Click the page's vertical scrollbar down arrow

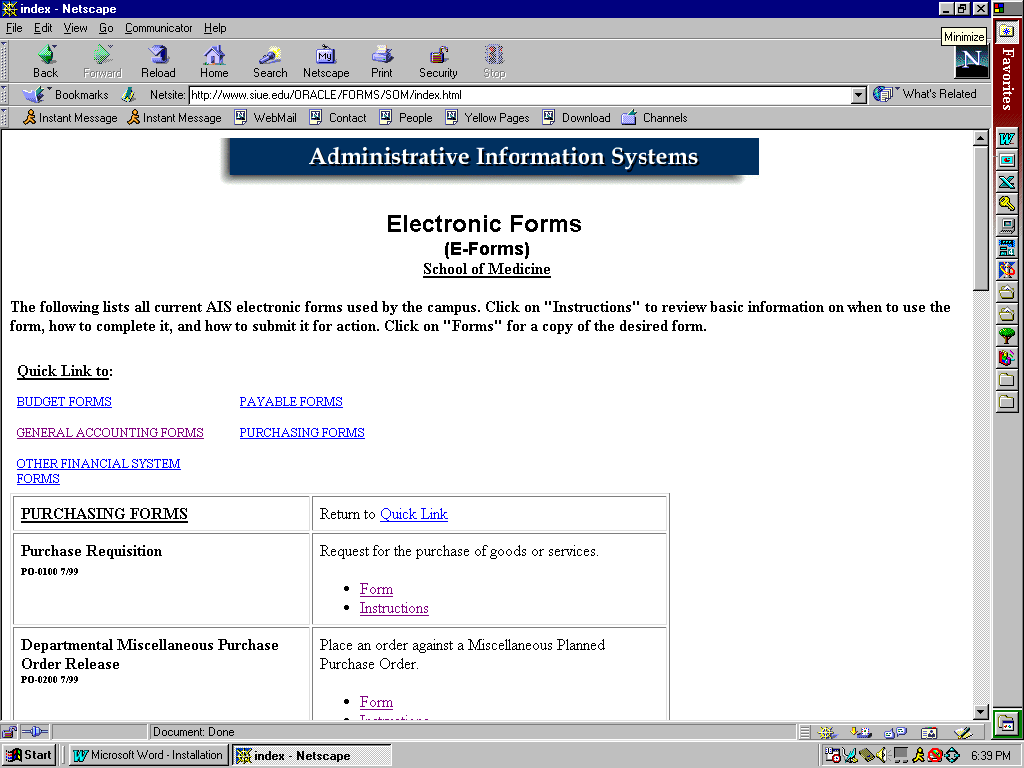tap(981, 712)
